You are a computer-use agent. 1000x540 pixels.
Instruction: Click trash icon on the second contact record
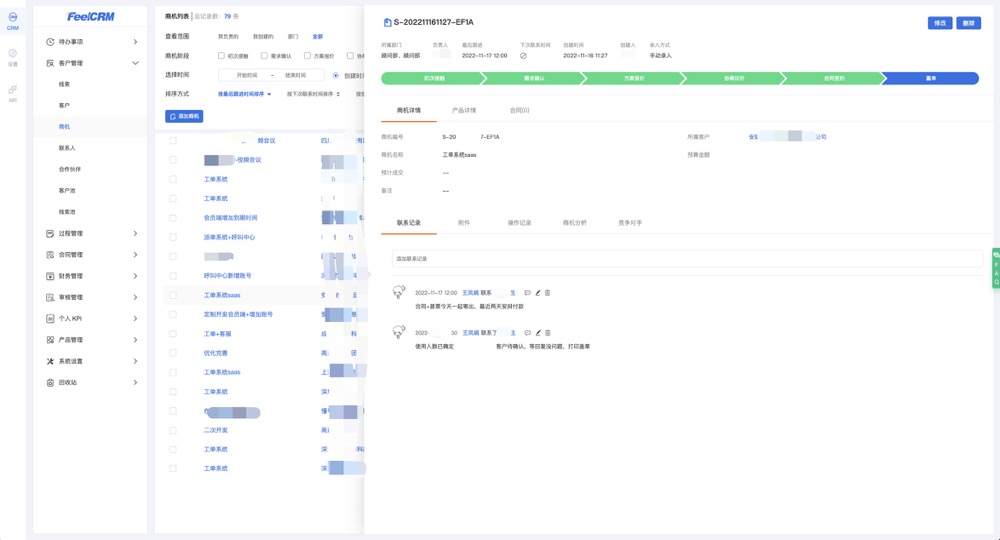point(548,333)
